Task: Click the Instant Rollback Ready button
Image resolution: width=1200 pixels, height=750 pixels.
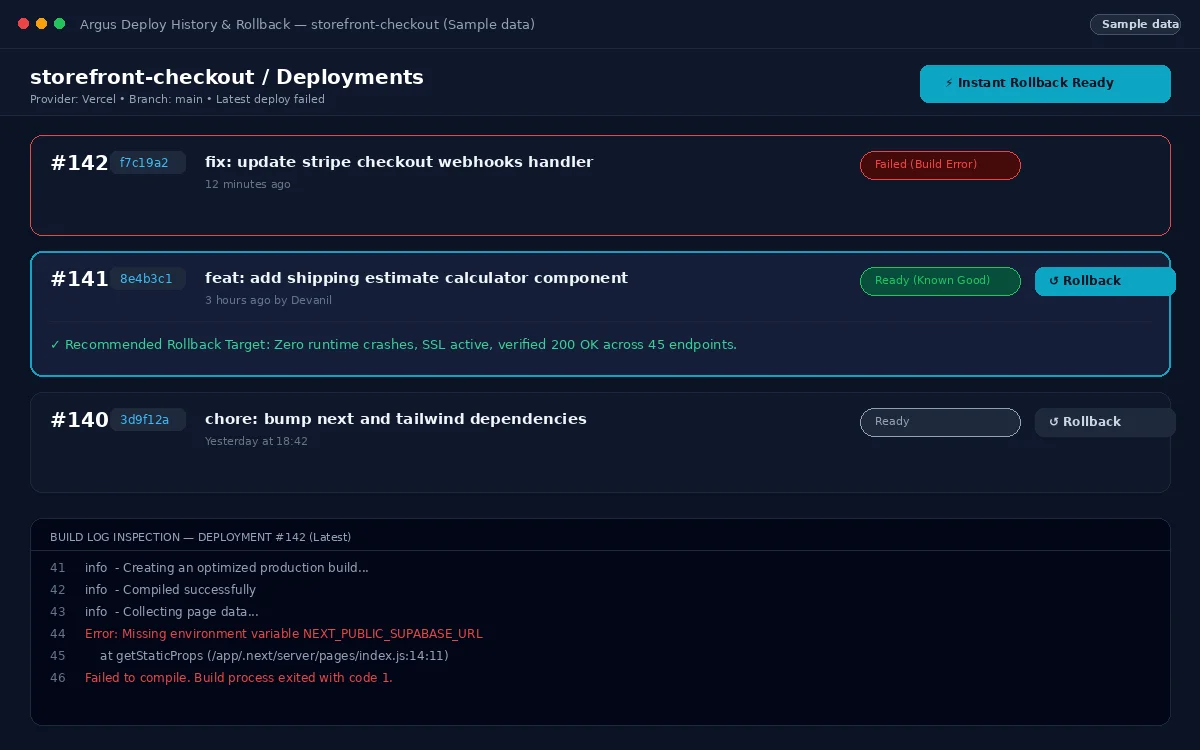Action: tap(1045, 84)
